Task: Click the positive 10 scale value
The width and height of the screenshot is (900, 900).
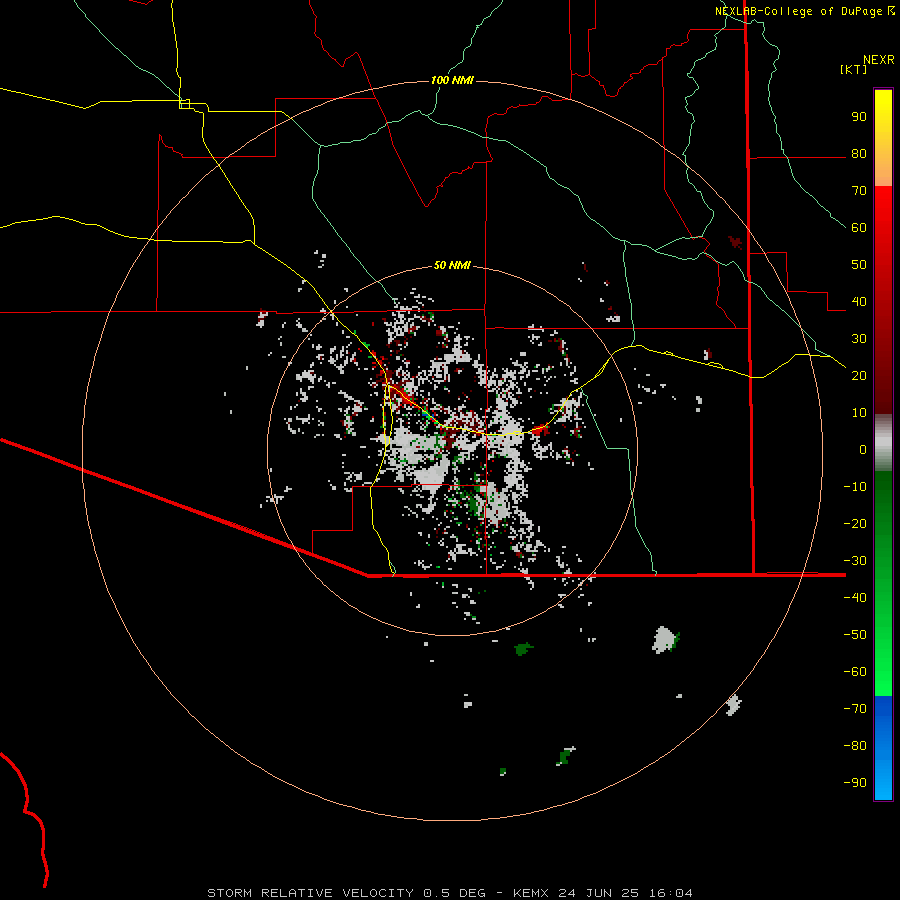Action: pyautogui.click(x=859, y=413)
